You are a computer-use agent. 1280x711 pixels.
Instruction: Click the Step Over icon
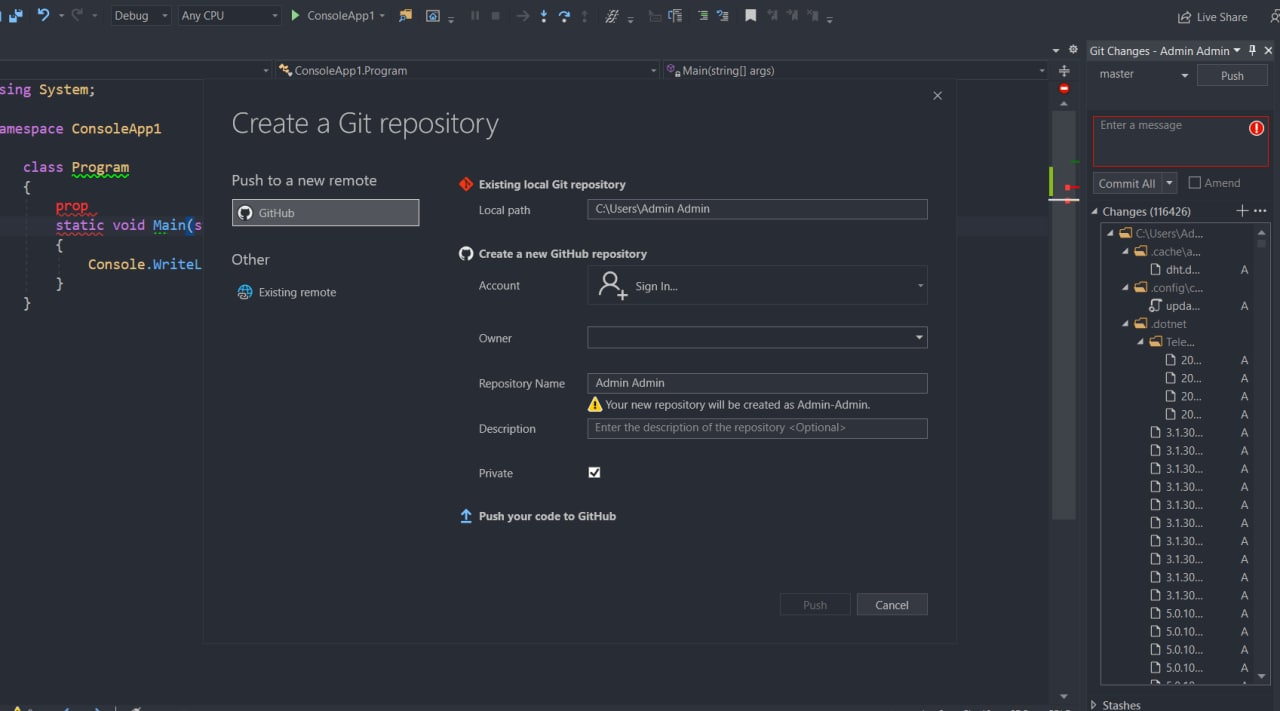564,16
